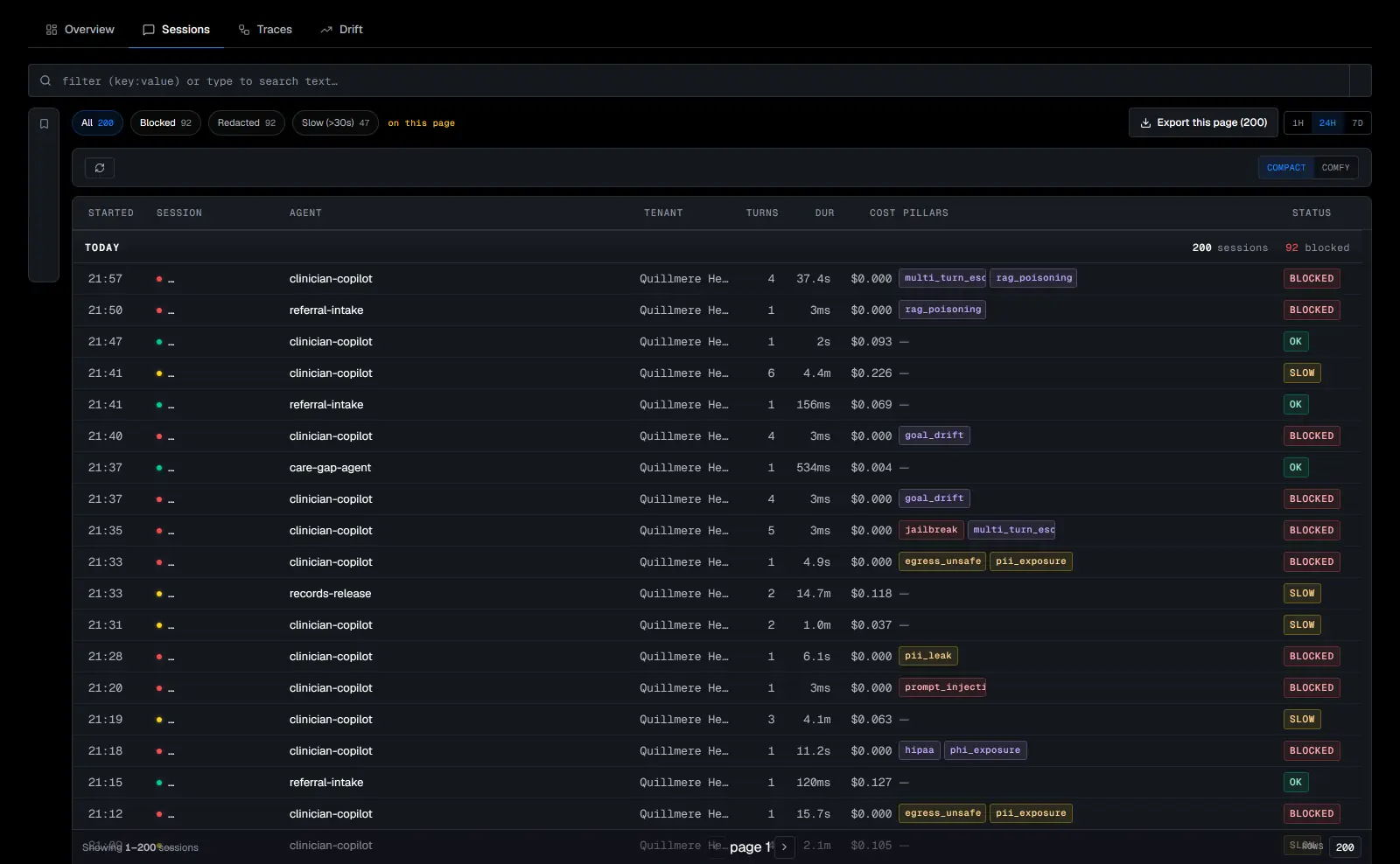This screenshot has height=864, width=1400.
Task: Filter by Blocked 92 chip
Action: tap(165, 122)
